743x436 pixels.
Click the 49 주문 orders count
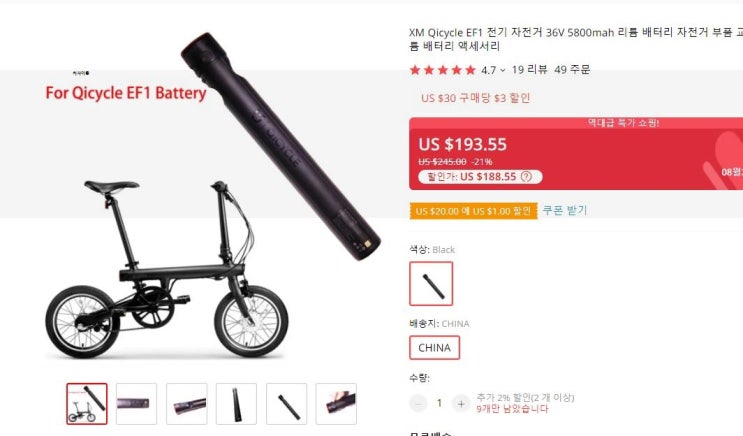(572, 70)
